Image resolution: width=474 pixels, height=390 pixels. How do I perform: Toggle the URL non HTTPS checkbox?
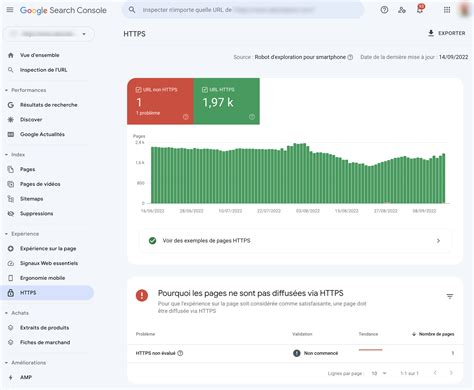(x=139, y=90)
